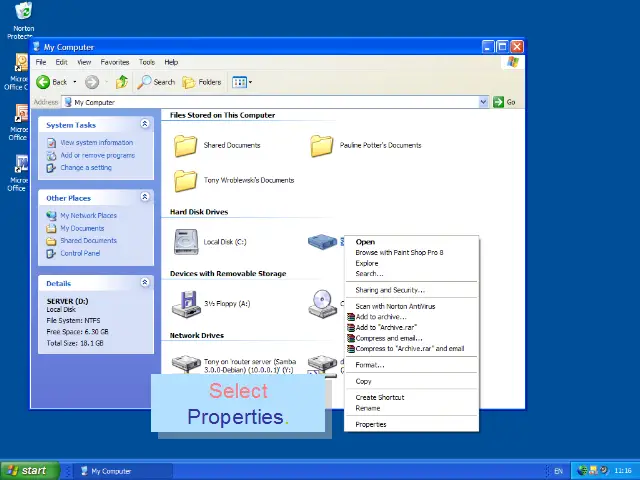The height and width of the screenshot is (480, 640).
Task: Choose Add to "Archive.rar" option
Action: [x=411, y=327]
